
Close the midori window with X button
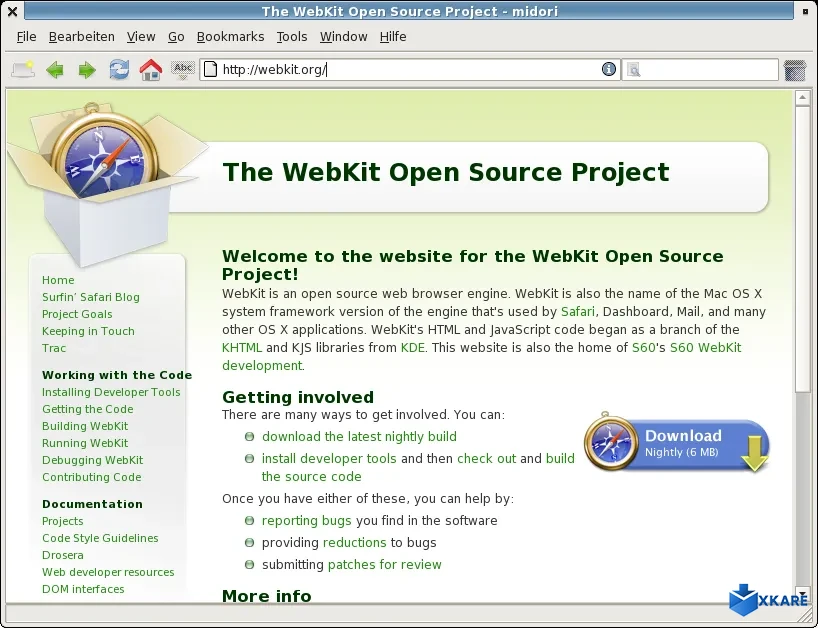[x=13, y=11]
